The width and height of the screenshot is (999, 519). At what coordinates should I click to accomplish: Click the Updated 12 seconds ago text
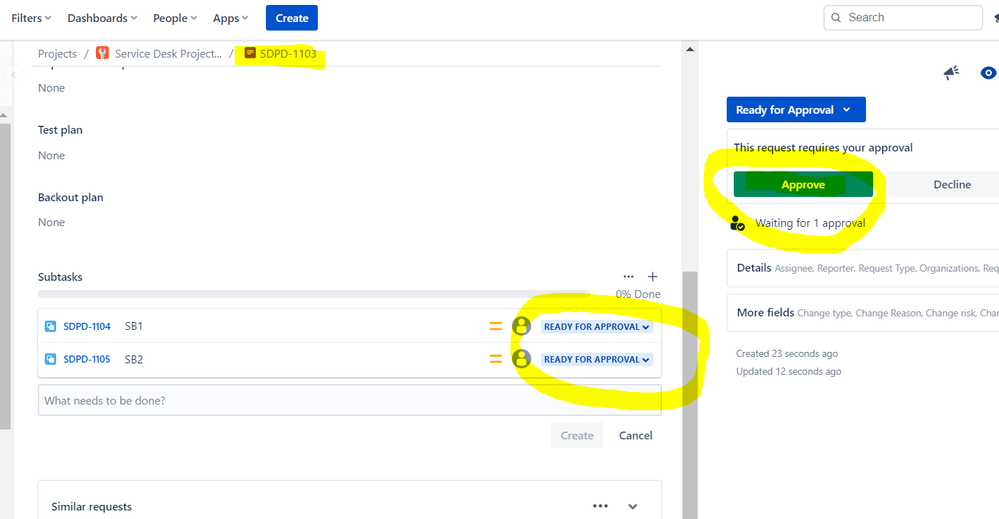pyautogui.click(x=789, y=371)
